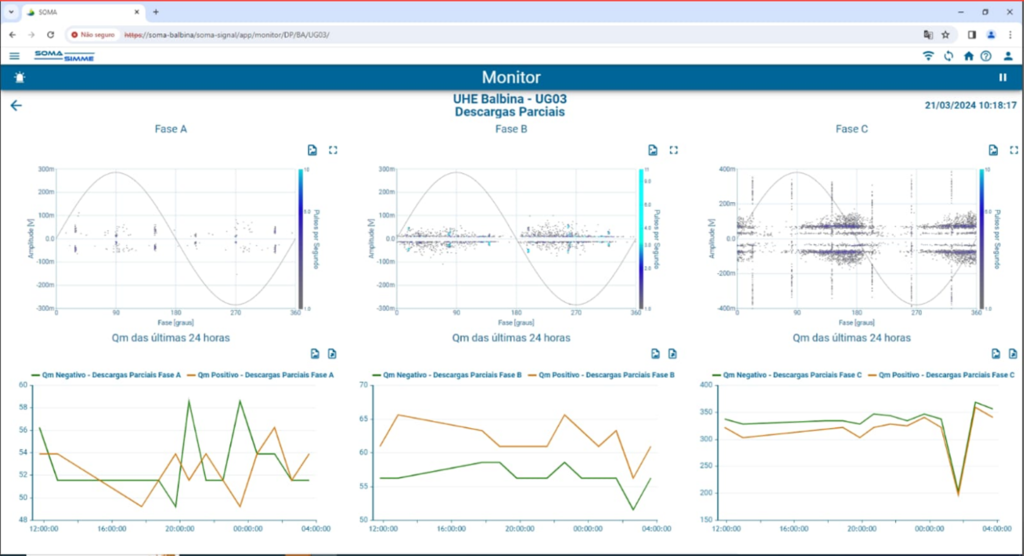Open the user account icon in header
This screenshot has height=556, width=1024.
tap(1008, 56)
